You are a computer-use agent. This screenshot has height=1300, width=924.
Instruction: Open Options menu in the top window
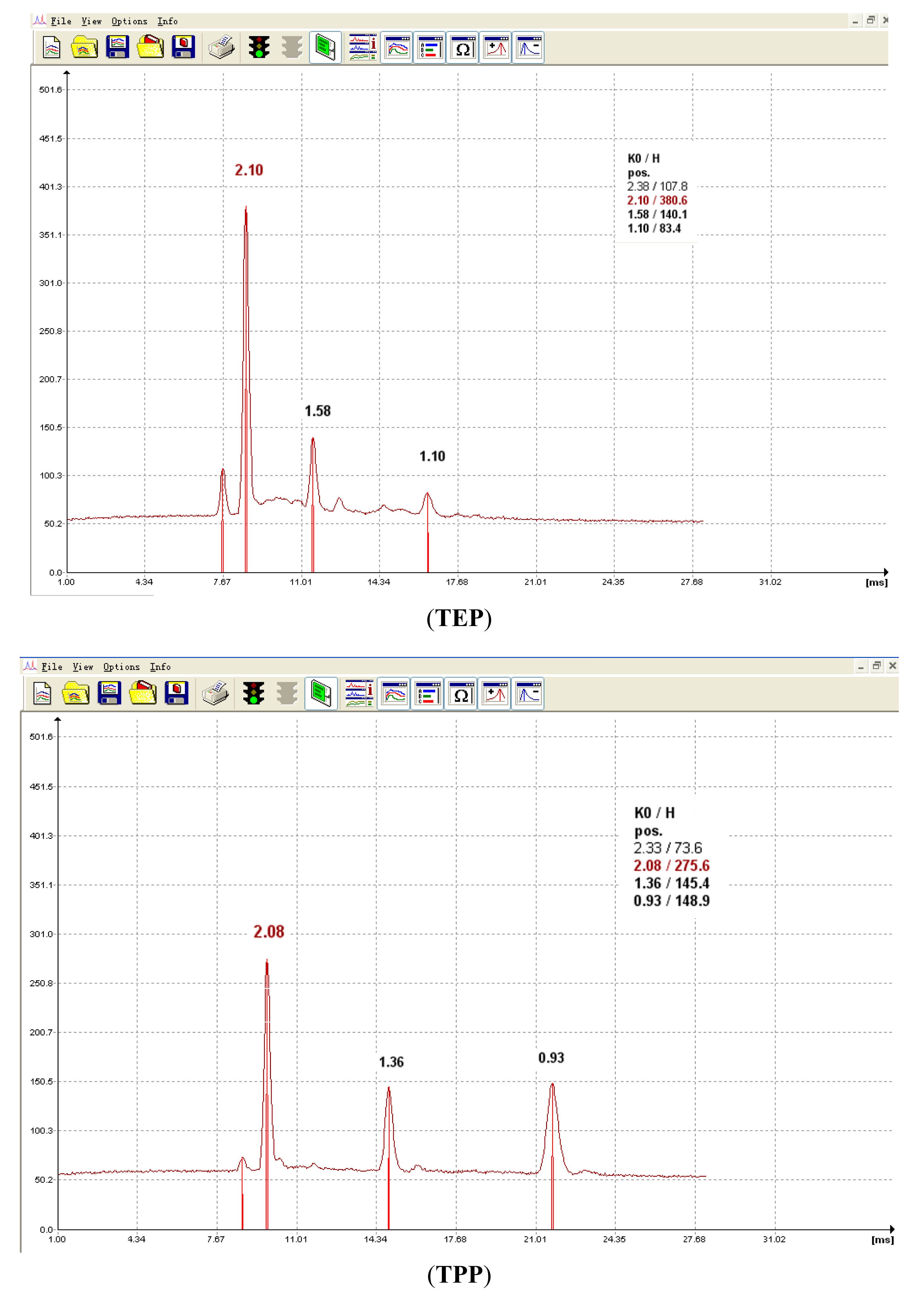(129, 21)
